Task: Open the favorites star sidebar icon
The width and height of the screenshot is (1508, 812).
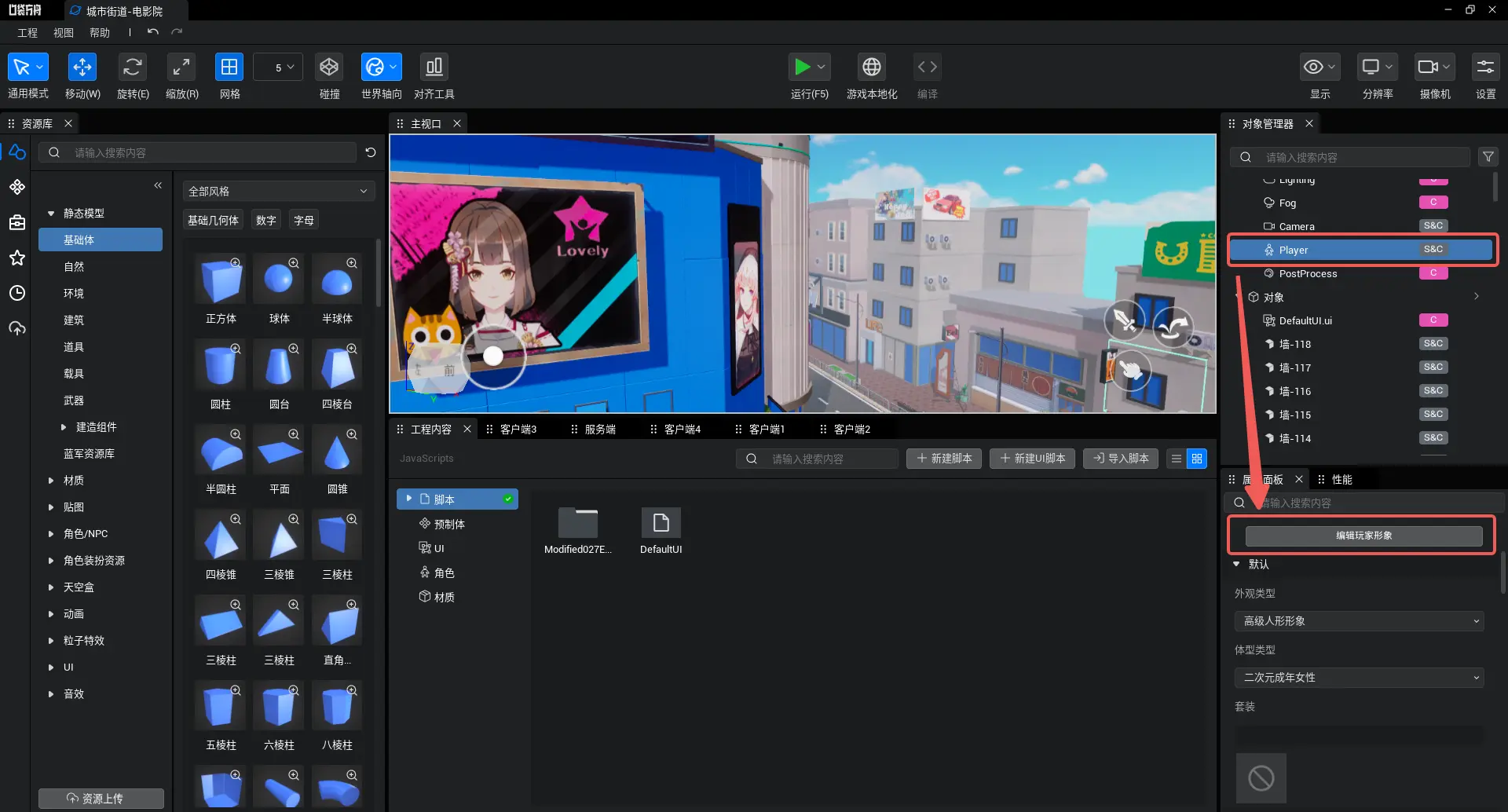Action: click(17, 258)
